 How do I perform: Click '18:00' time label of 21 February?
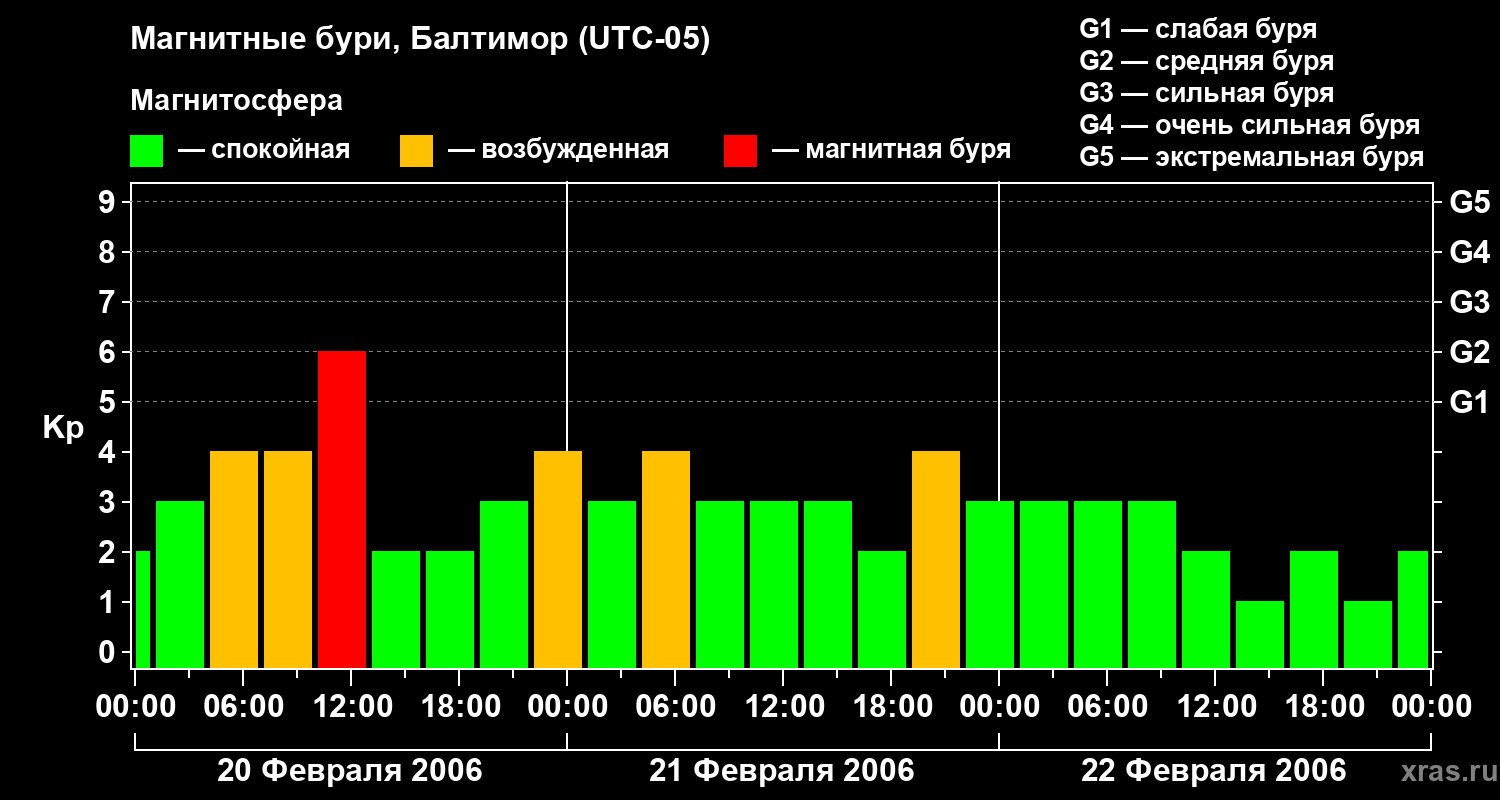tap(891, 707)
